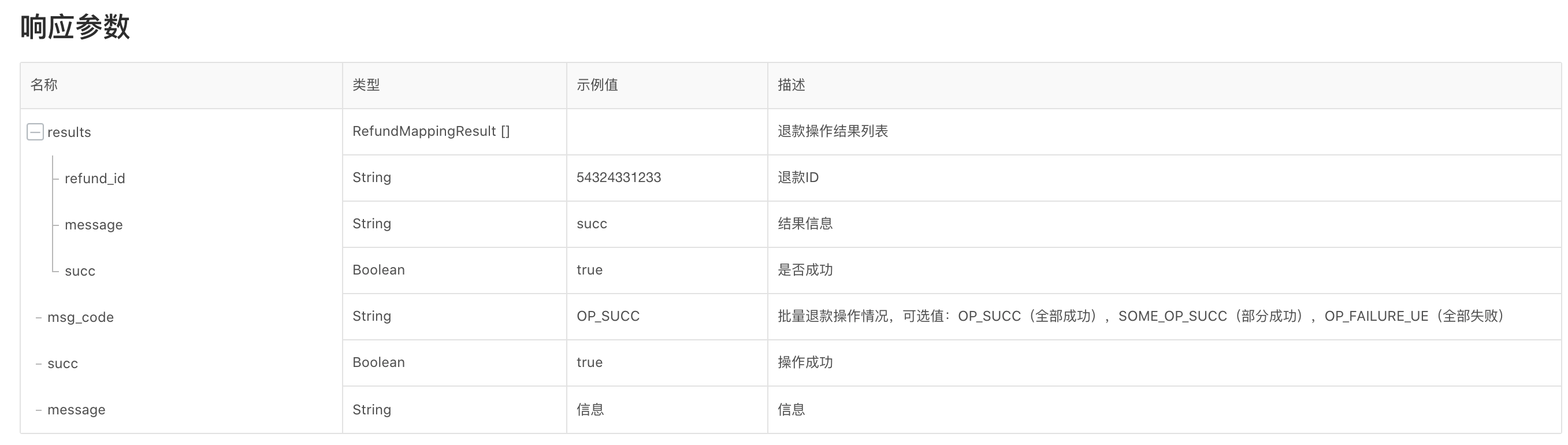The width and height of the screenshot is (1568, 445).
Task: Click the 类型 column header
Action: (366, 84)
